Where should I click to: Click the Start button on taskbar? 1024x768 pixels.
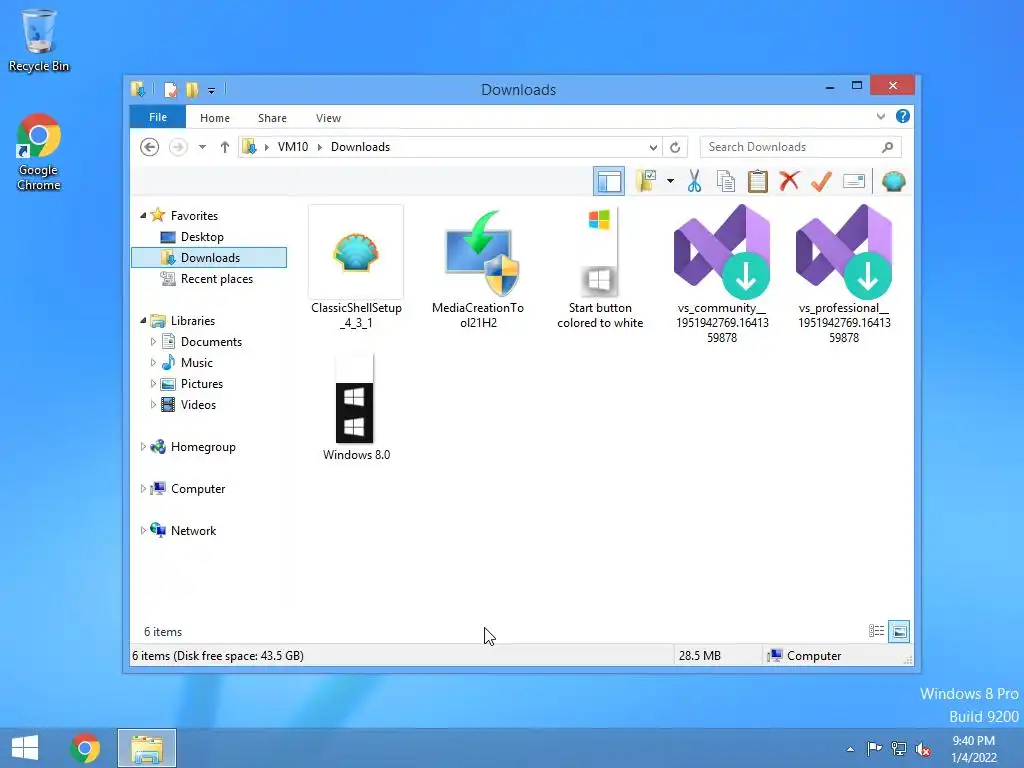(x=25, y=748)
